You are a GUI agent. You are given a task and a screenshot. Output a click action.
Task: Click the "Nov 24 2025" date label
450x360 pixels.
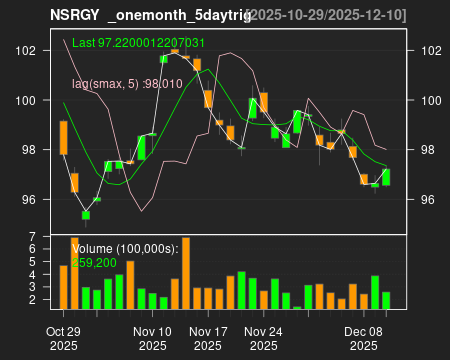[x=263, y=339]
